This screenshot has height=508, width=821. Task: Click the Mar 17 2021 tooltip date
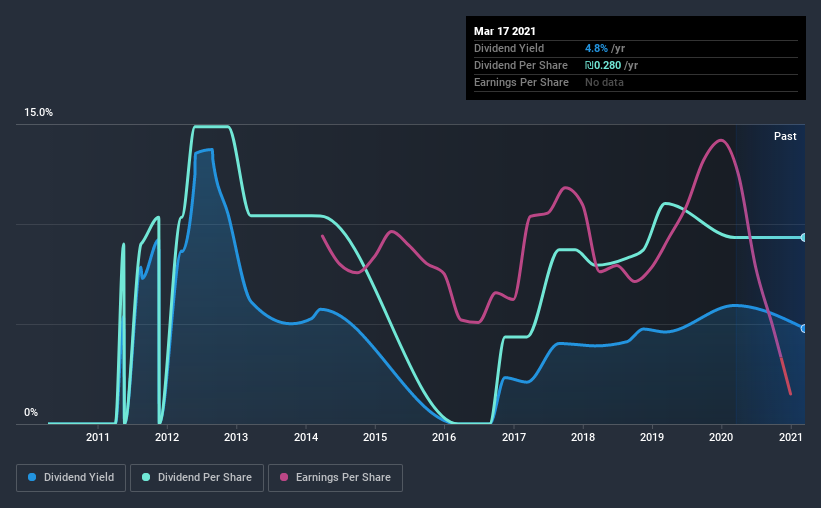coord(505,31)
